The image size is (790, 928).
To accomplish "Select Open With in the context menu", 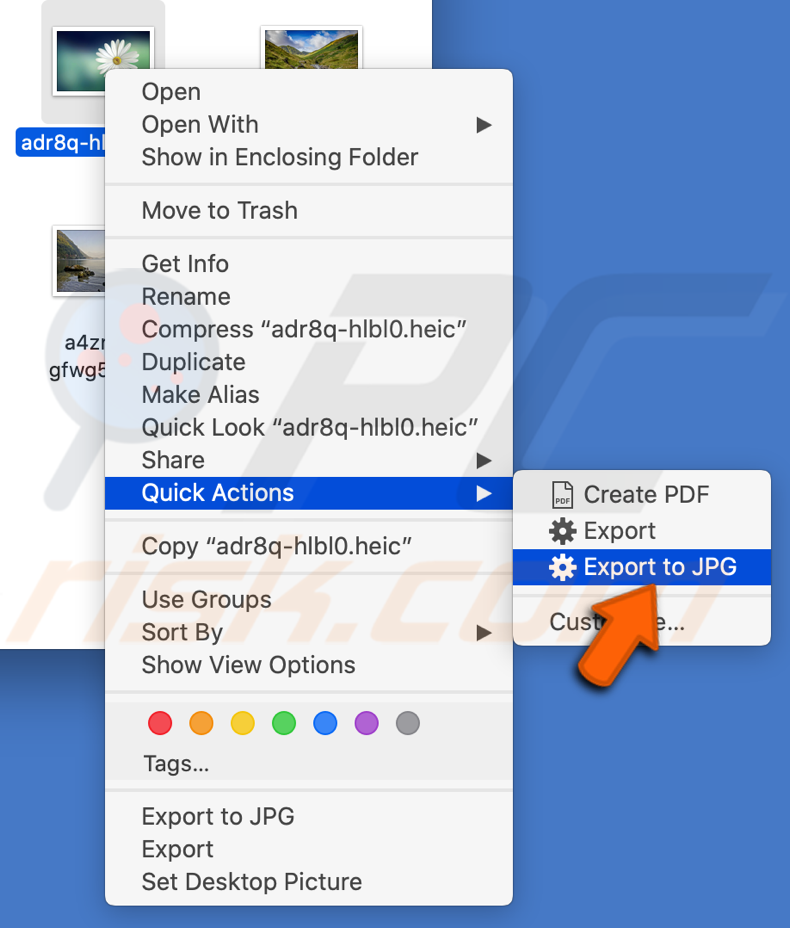I will (x=309, y=125).
